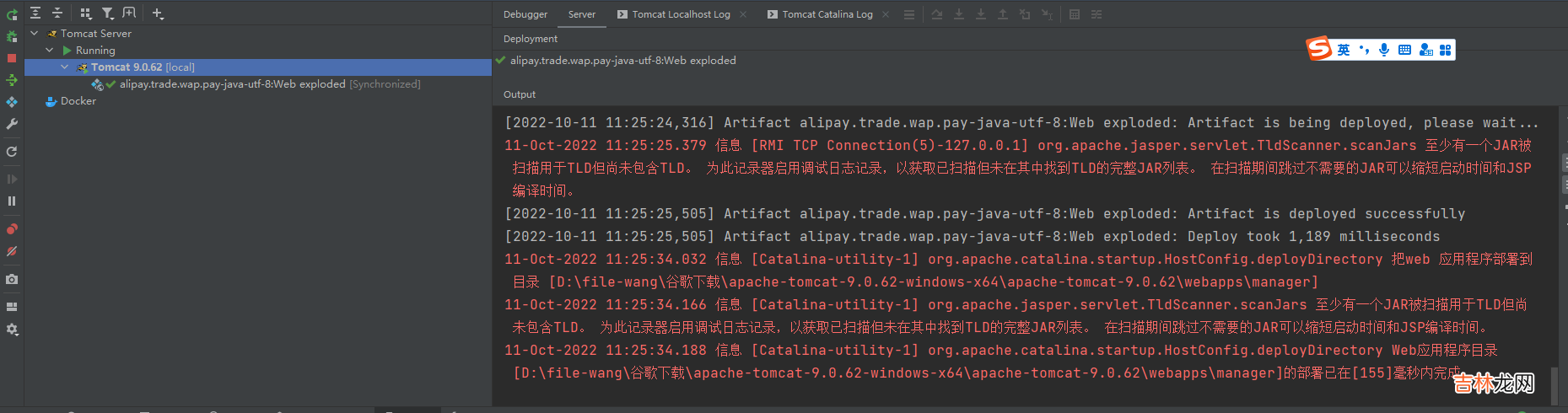The height and width of the screenshot is (413, 1568).
Task: Toggle Mute Breakpoints
Action: pyautogui.click(x=12, y=251)
